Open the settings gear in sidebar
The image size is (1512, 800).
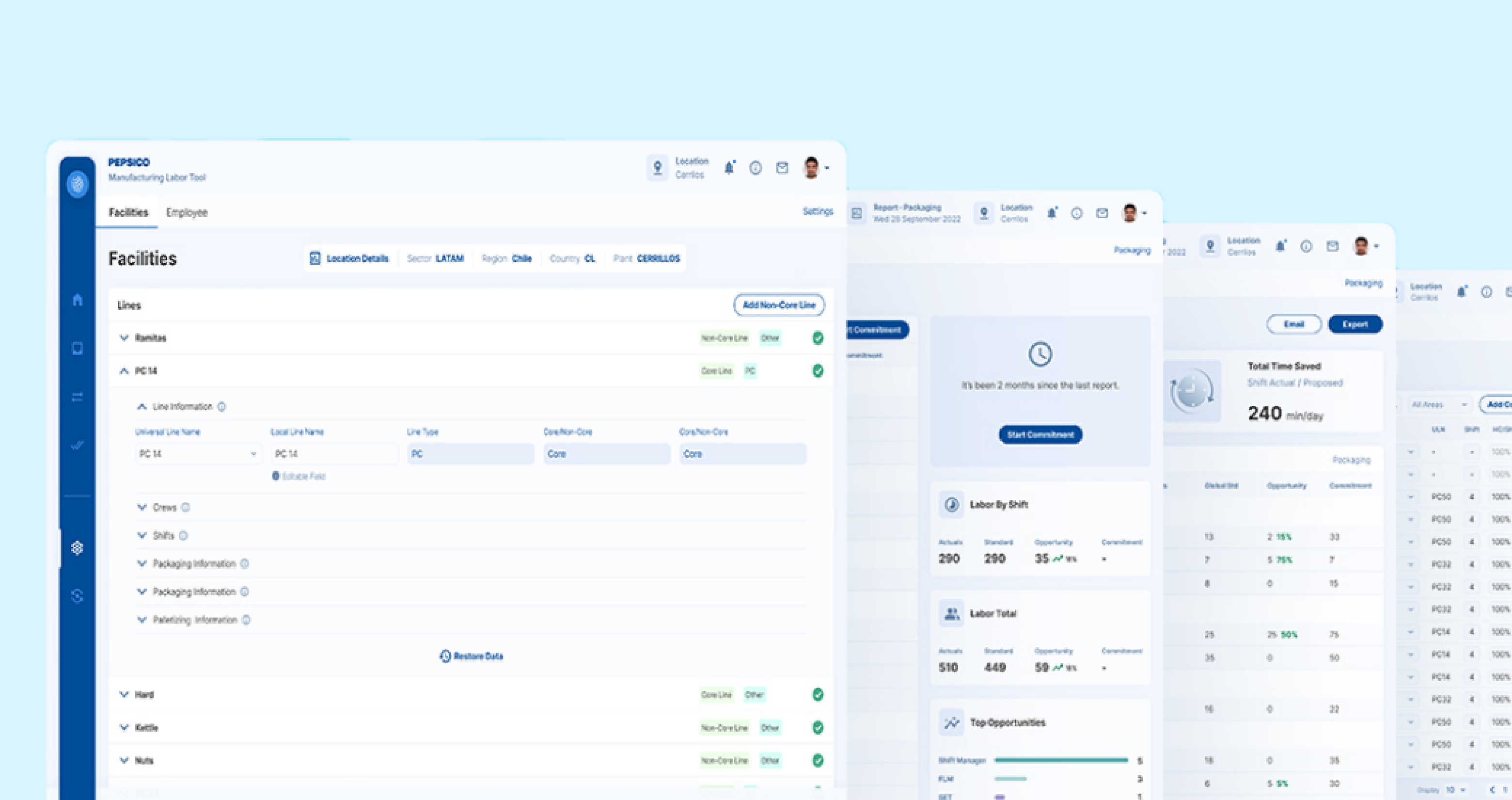point(77,547)
